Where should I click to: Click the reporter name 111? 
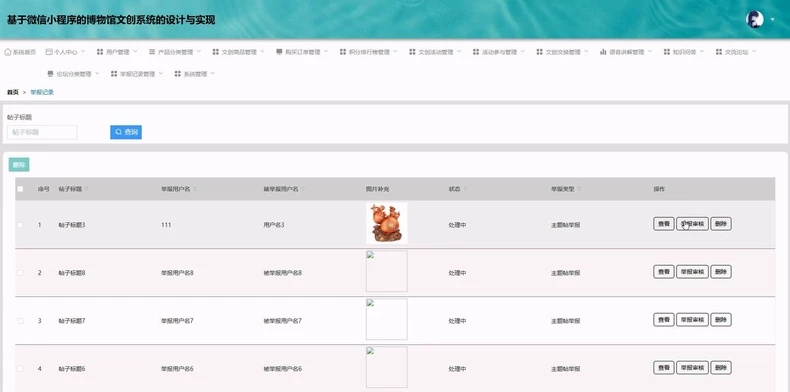coord(166,225)
